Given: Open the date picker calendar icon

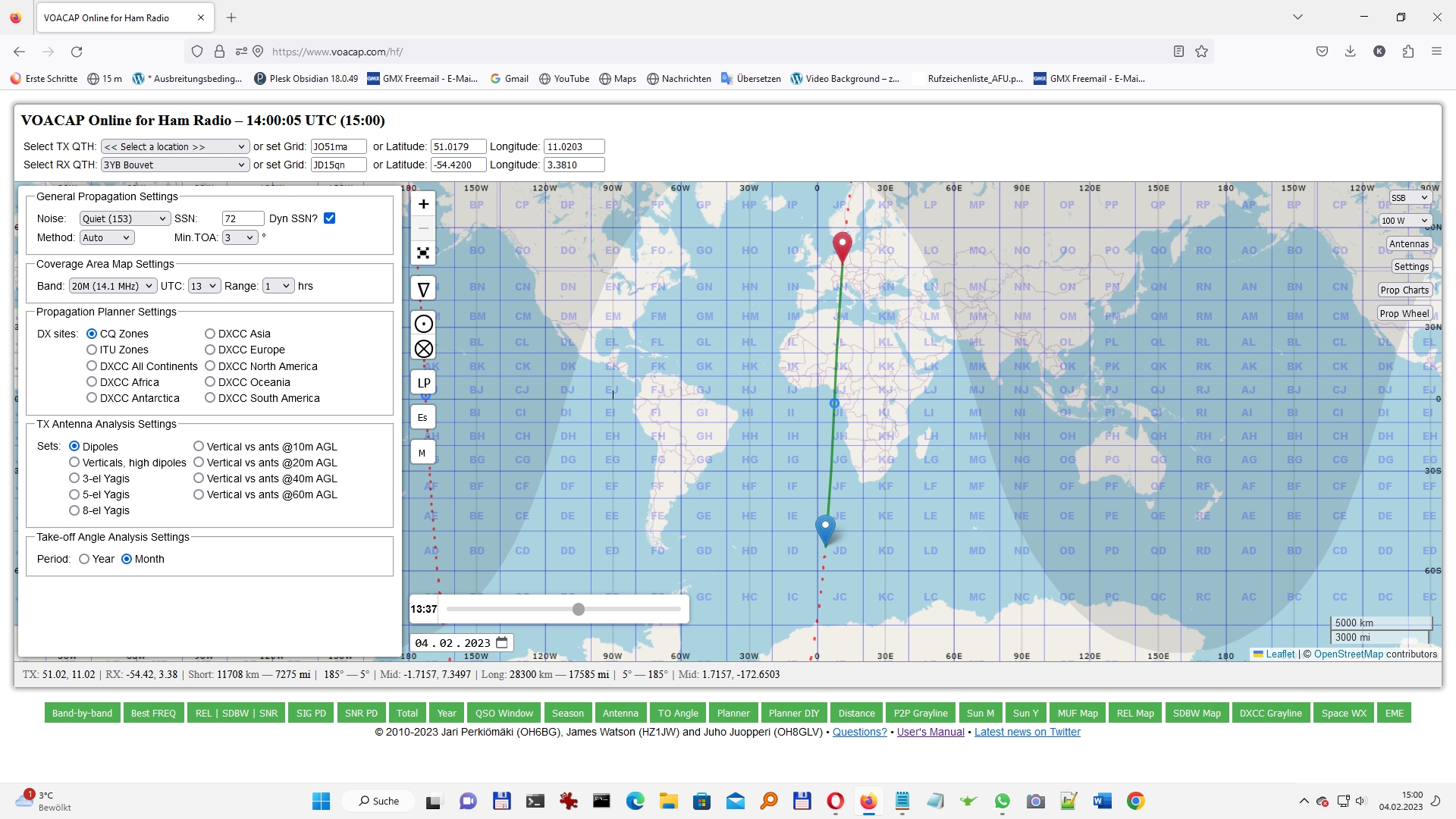Looking at the screenshot, I should click(502, 642).
